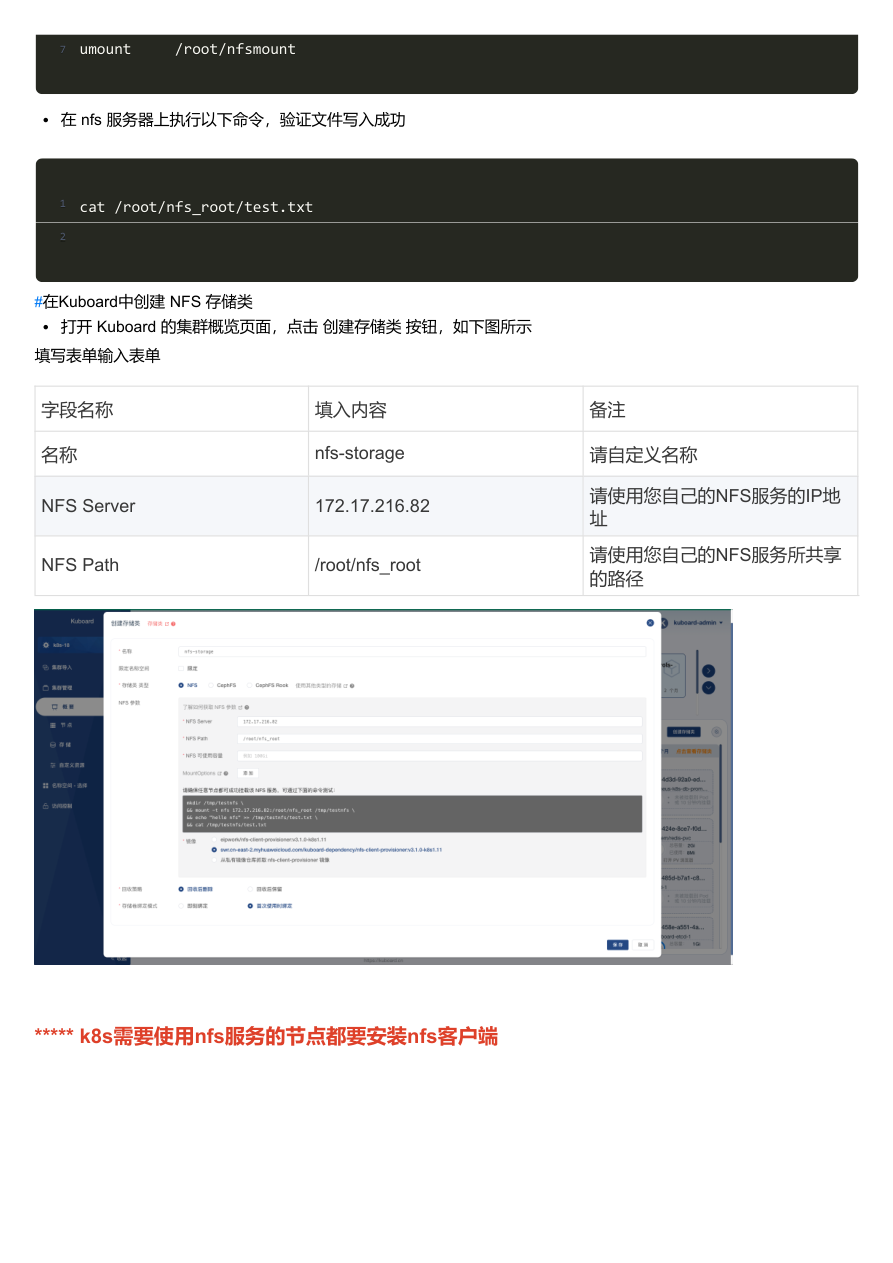This screenshot has width=893, height=1263.
Task: Open the 存储 storage icon in sidebar
Action: pos(53,745)
